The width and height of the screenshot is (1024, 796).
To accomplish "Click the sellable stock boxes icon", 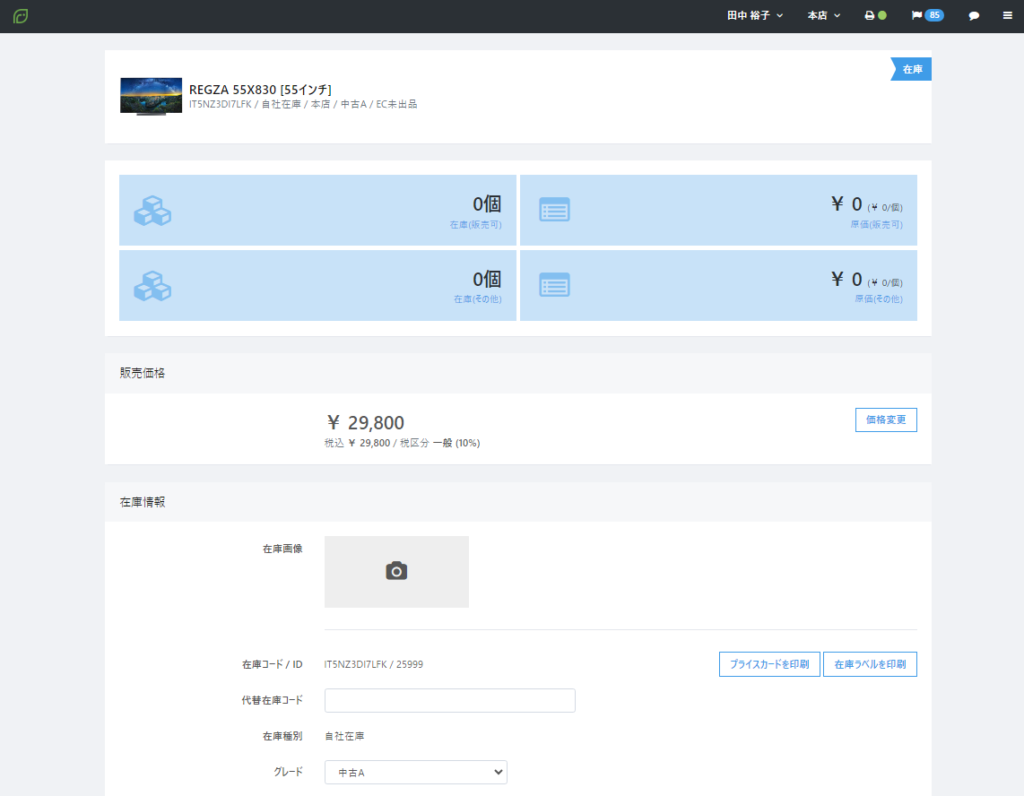I will pyautogui.click(x=152, y=211).
